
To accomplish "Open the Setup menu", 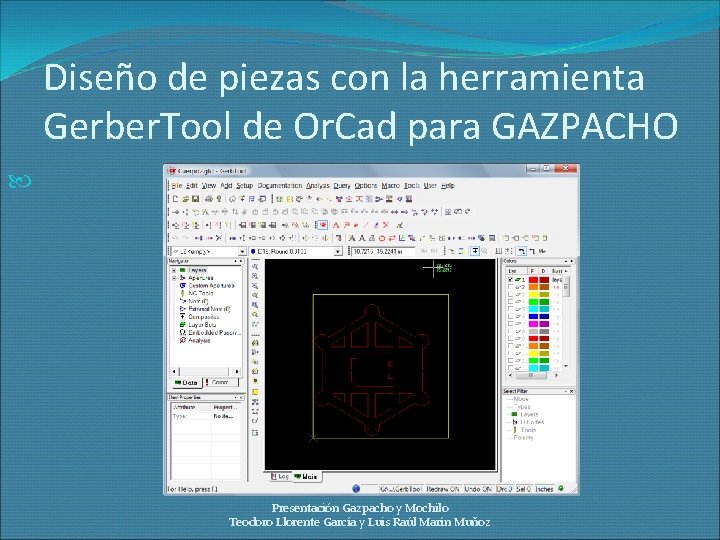I will tap(245, 186).
